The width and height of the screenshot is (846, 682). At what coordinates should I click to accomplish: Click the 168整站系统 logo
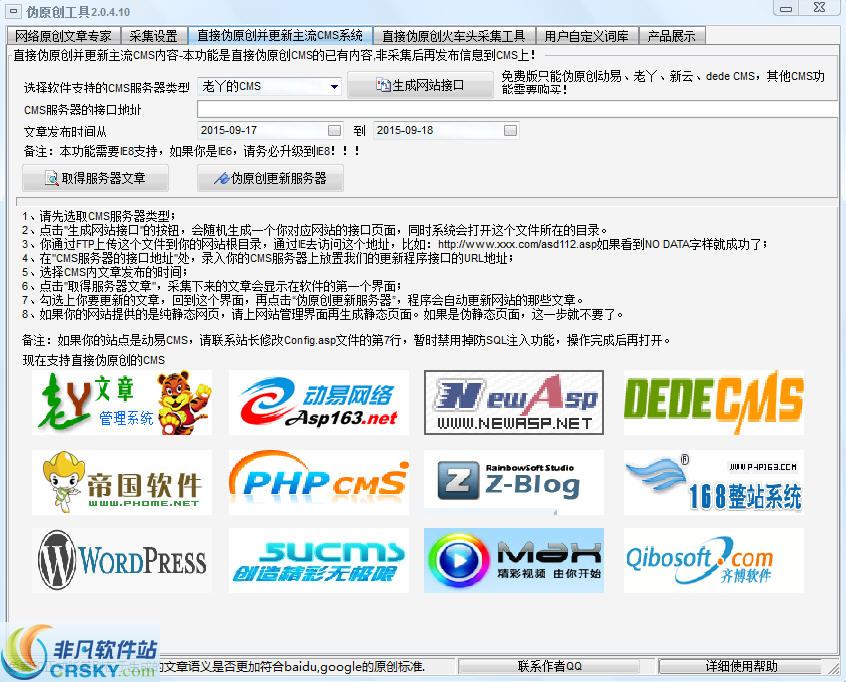click(x=714, y=482)
